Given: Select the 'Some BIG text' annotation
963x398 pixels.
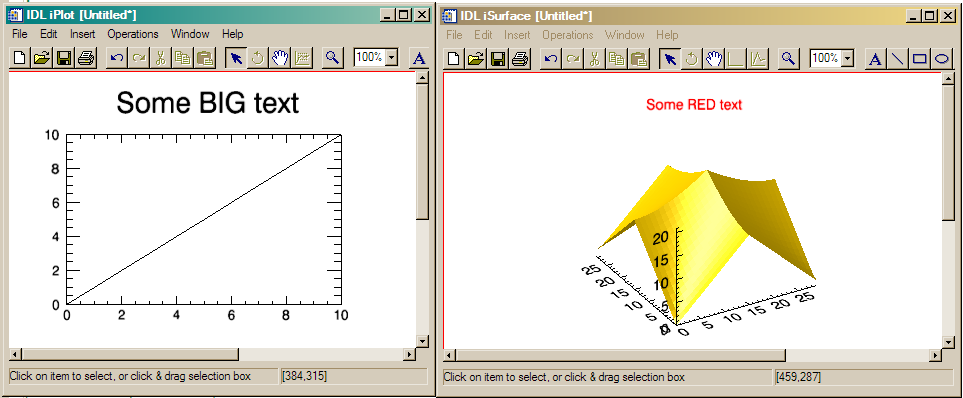Looking at the screenshot, I should pyautogui.click(x=208, y=103).
